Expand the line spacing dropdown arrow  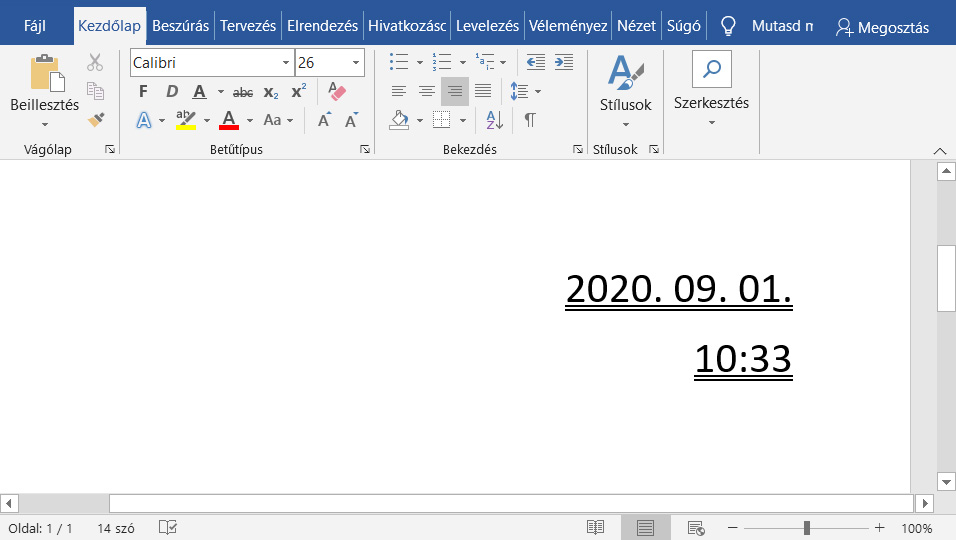538,92
